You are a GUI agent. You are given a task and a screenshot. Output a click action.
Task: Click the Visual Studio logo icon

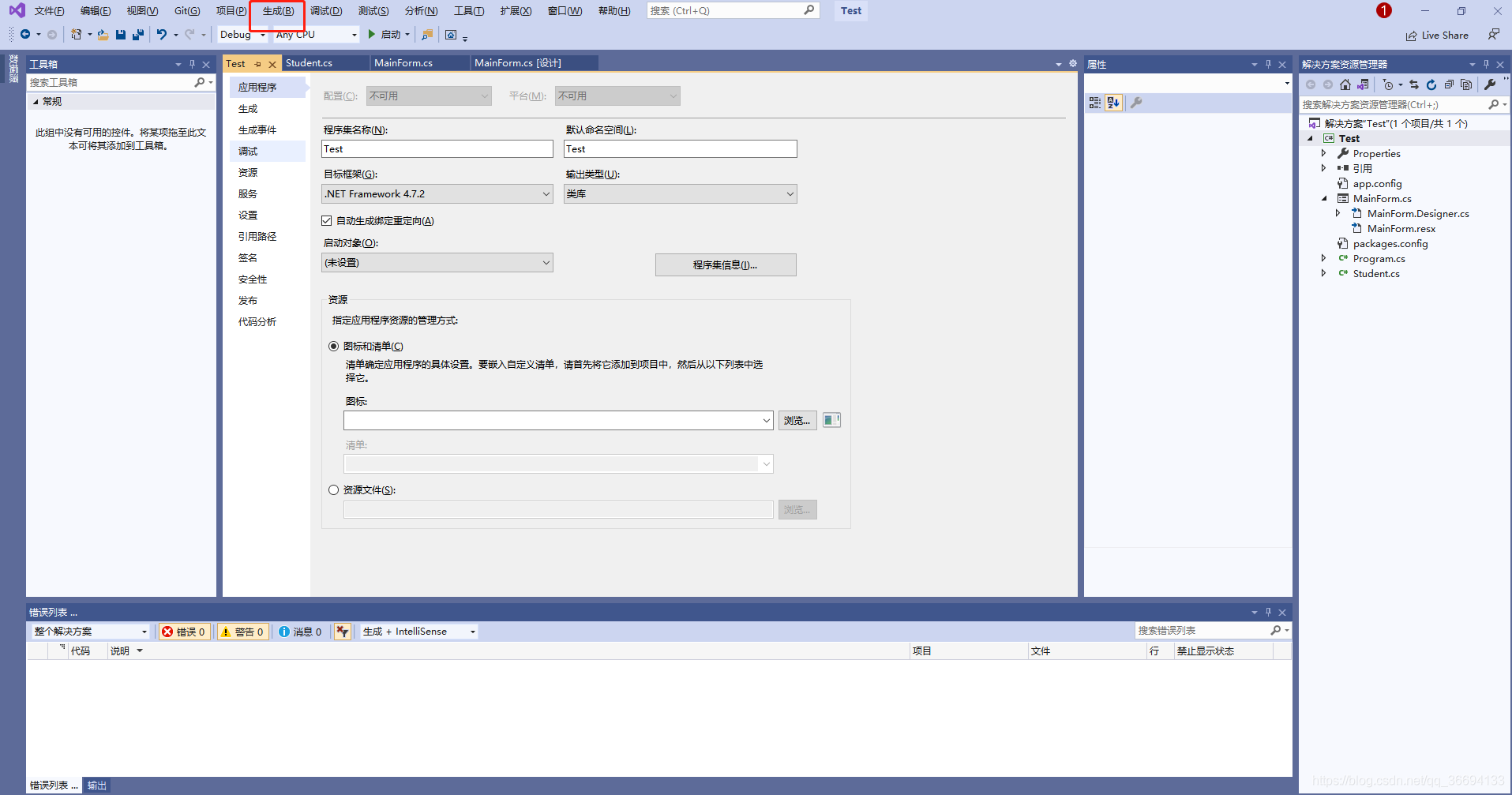pyautogui.click(x=17, y=10)
